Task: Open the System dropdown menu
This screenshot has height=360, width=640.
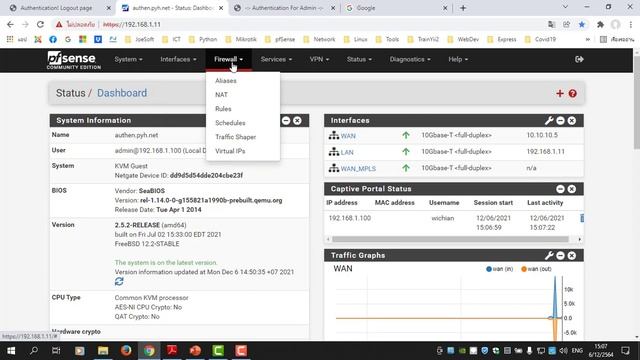Action: coord(128,60)
